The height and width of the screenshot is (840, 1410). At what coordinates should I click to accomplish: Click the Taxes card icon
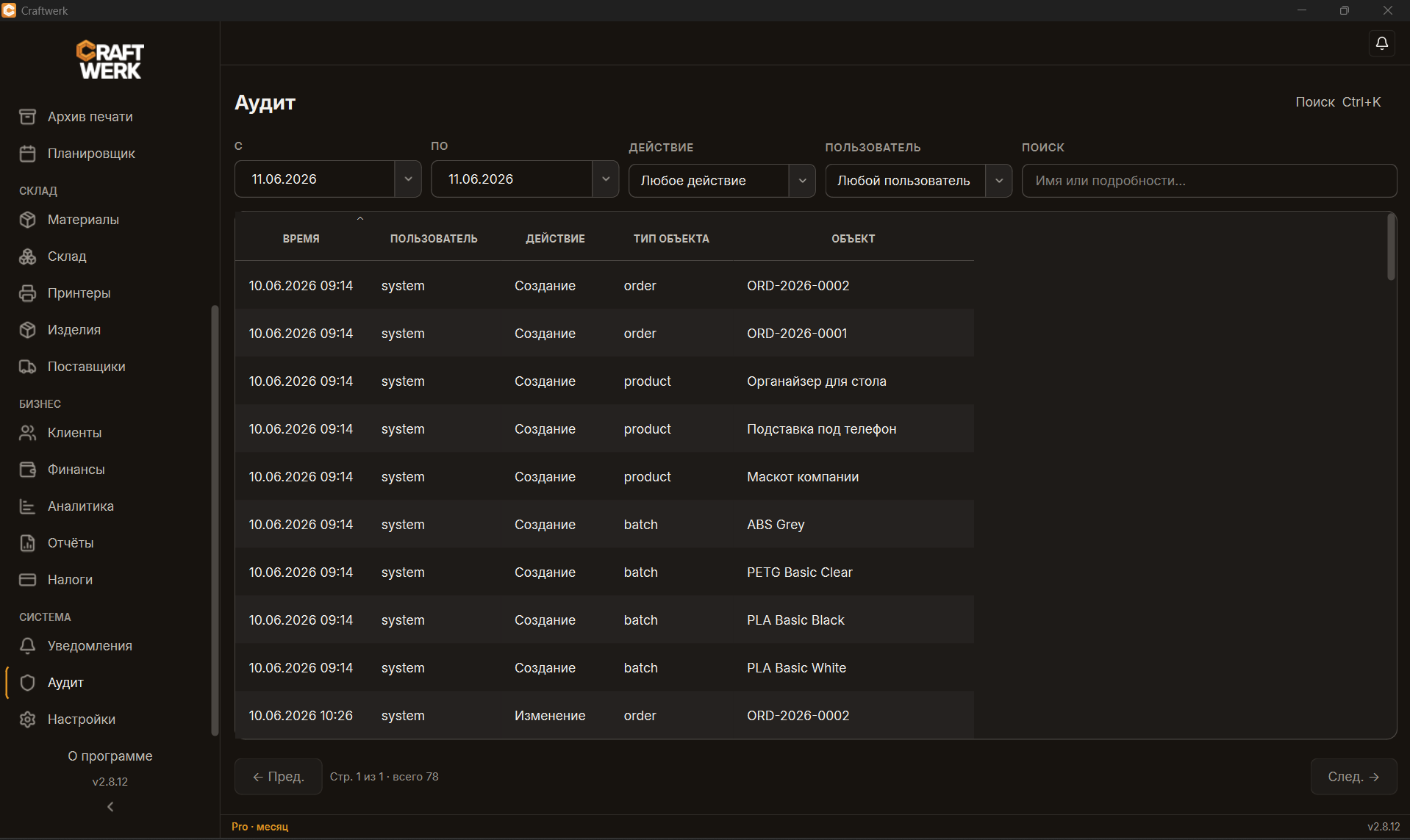(27, 580)
